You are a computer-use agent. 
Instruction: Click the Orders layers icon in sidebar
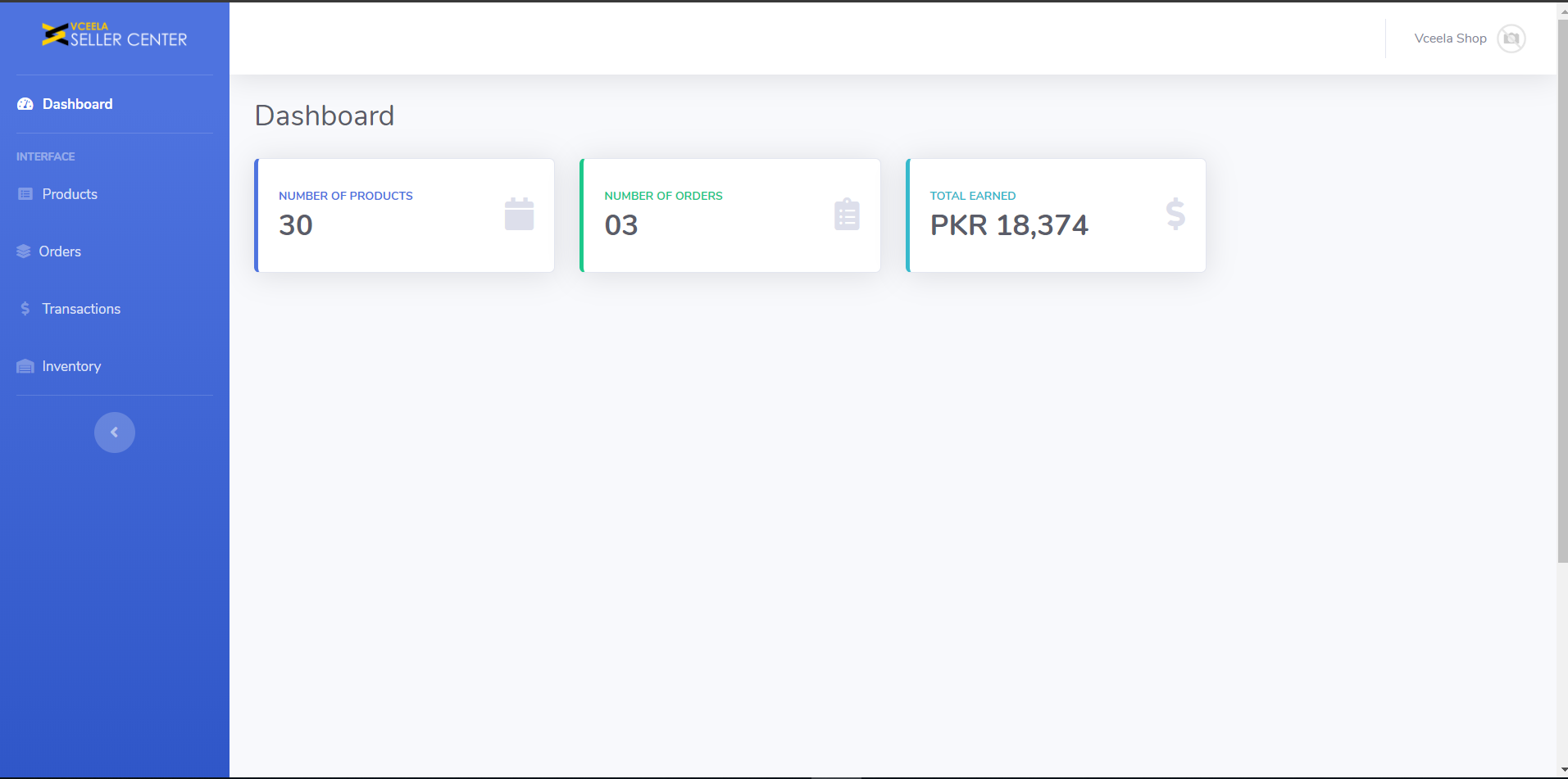(24, 251)
